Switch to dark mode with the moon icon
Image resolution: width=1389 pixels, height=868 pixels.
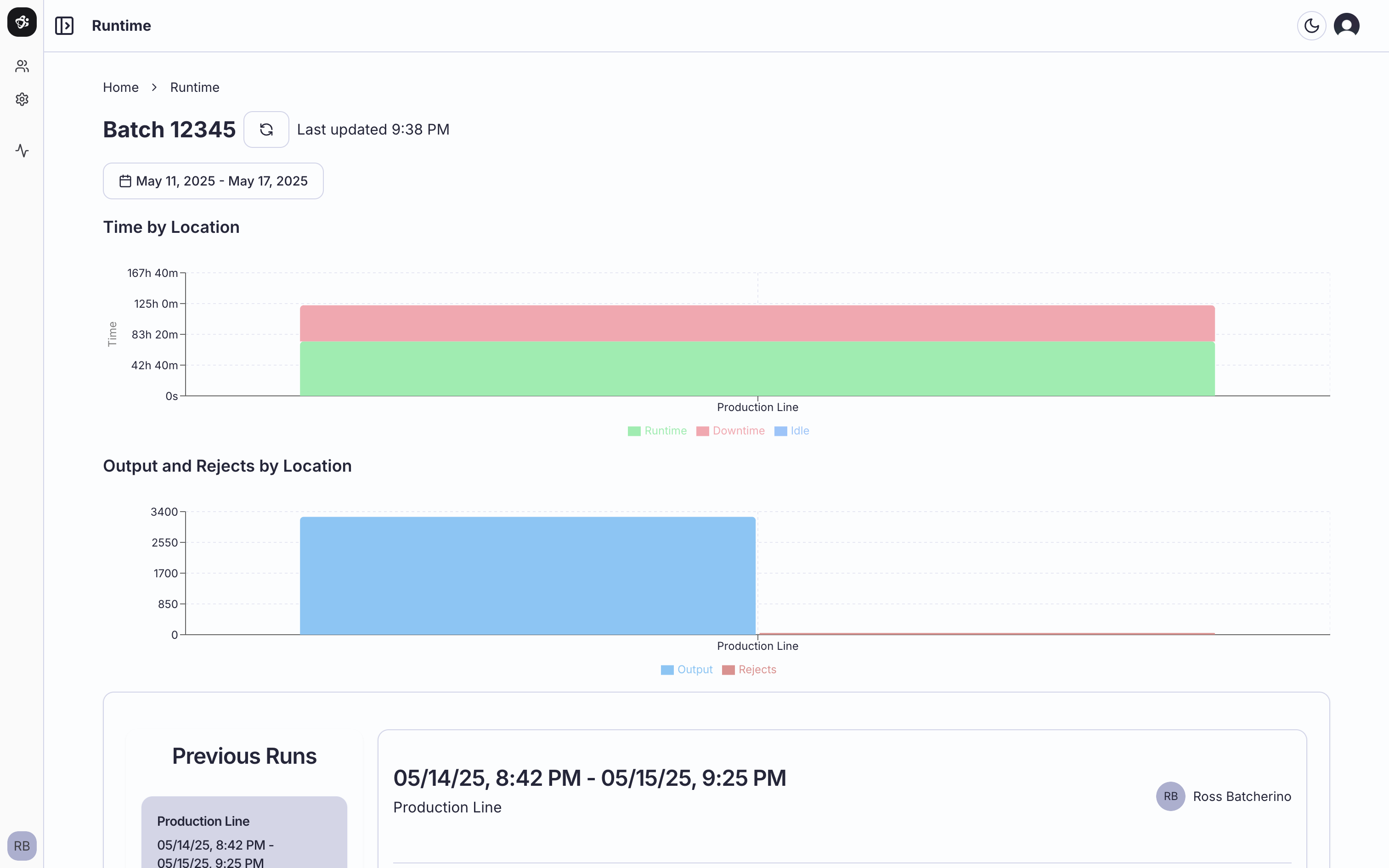(x=1311, y=25)
